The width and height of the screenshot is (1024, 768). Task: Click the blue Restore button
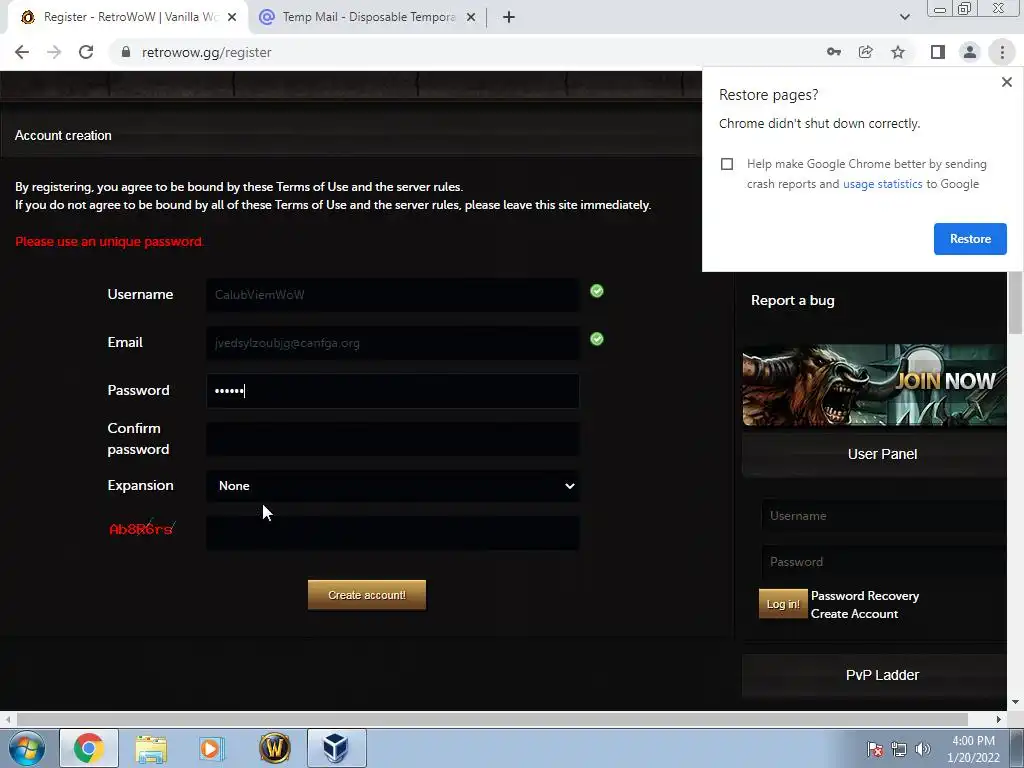pos(970,239)
